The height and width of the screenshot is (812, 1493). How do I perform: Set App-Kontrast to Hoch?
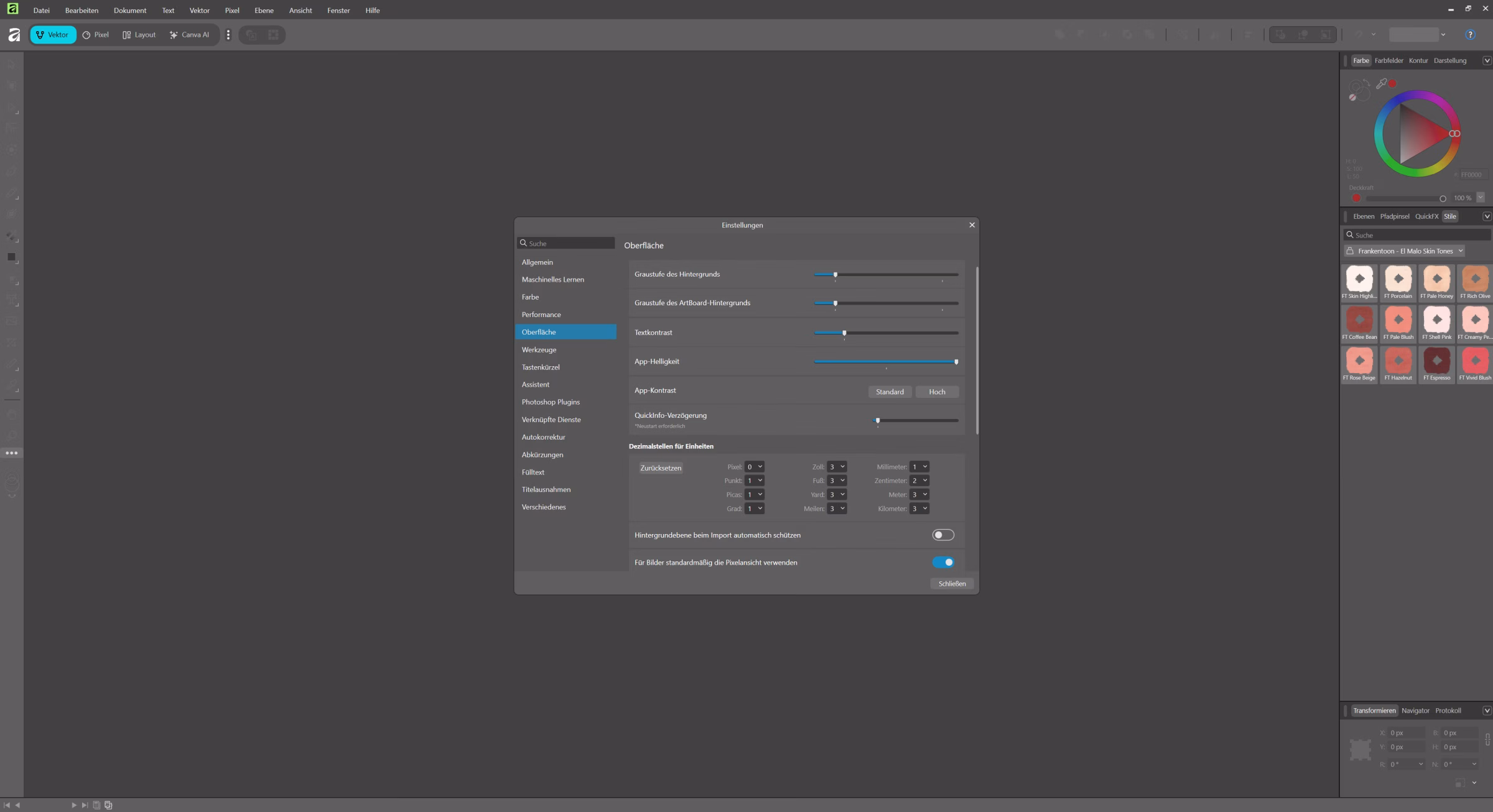[x=937, y=392]
